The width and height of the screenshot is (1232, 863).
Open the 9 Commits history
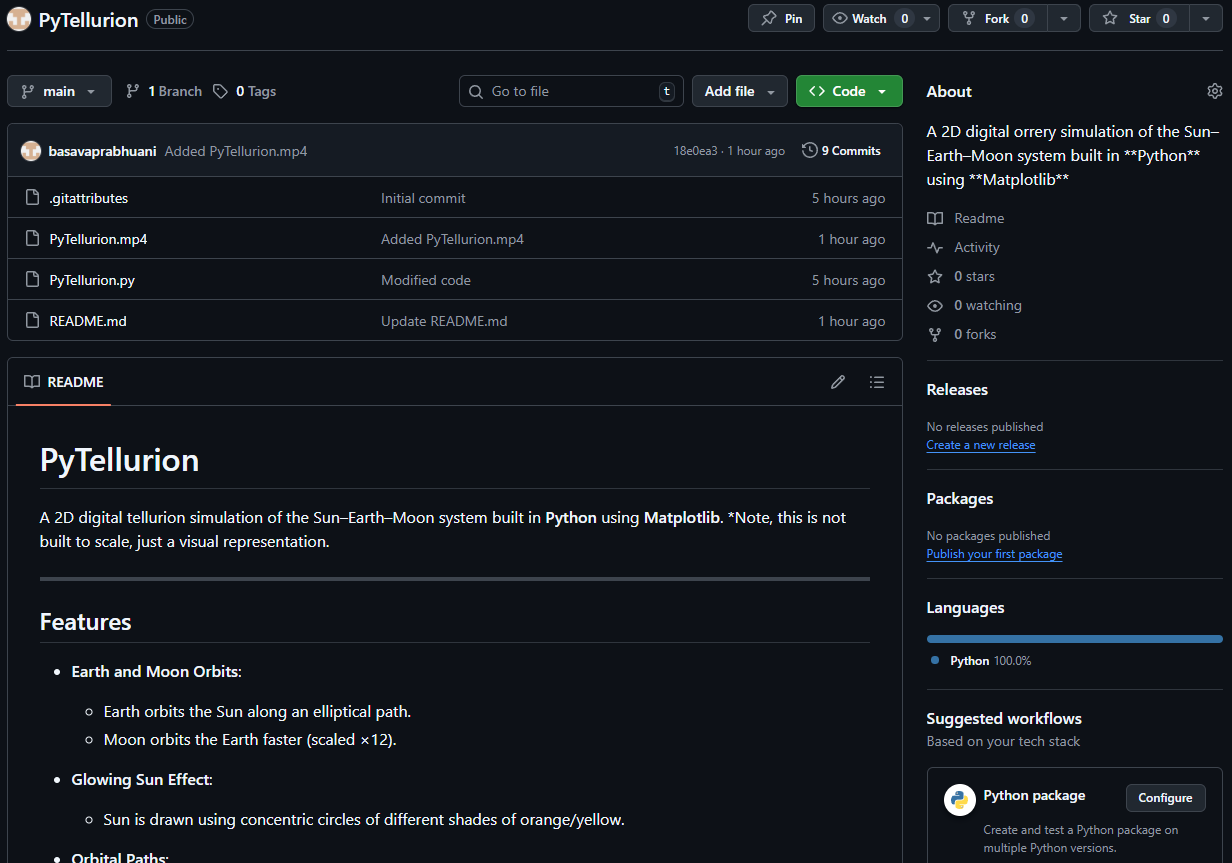point(841,151)
